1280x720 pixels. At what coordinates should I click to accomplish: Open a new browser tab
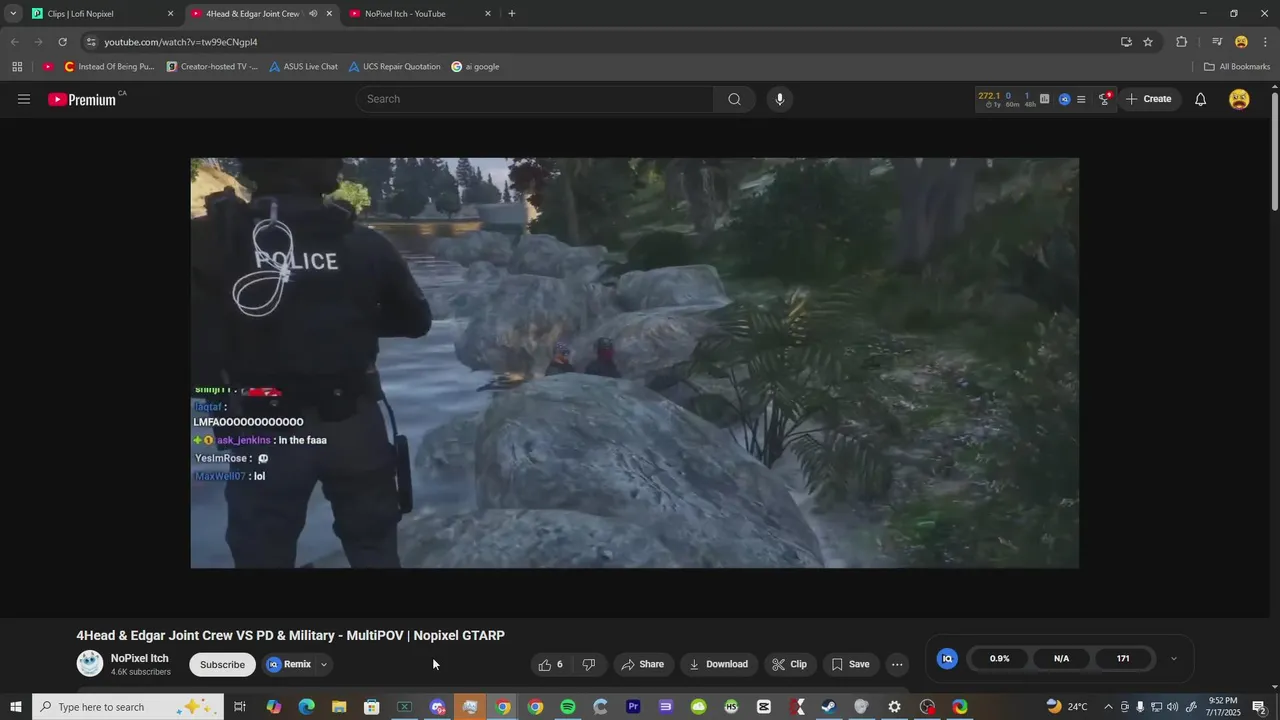pos(512,14)
